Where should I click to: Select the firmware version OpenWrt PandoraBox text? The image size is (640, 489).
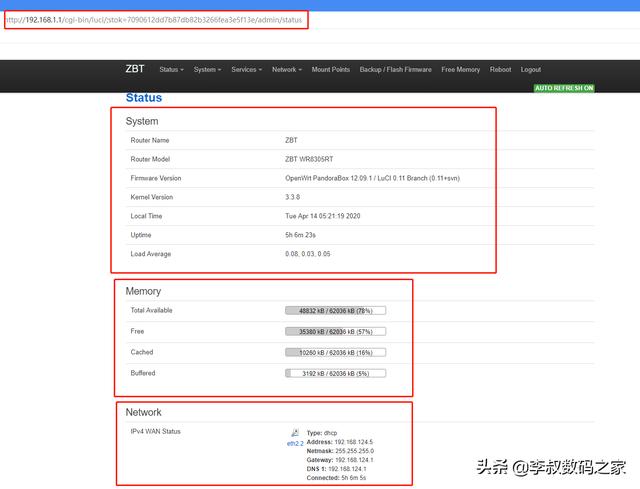(372, 178)
